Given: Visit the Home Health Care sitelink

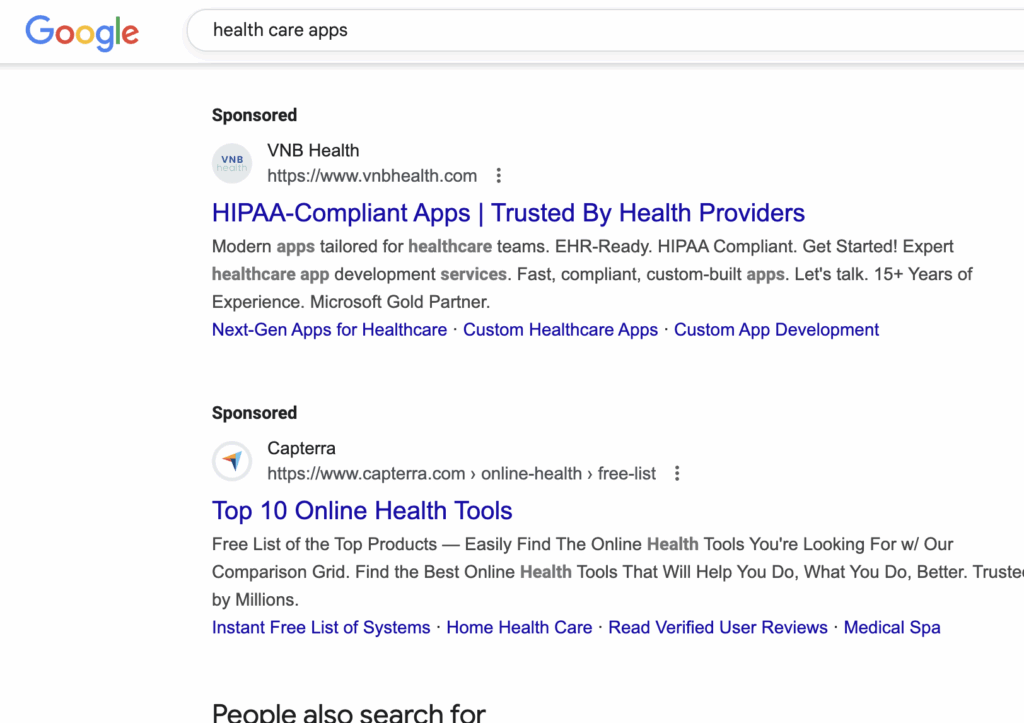Looking at the screenshot, I should 519,628.
